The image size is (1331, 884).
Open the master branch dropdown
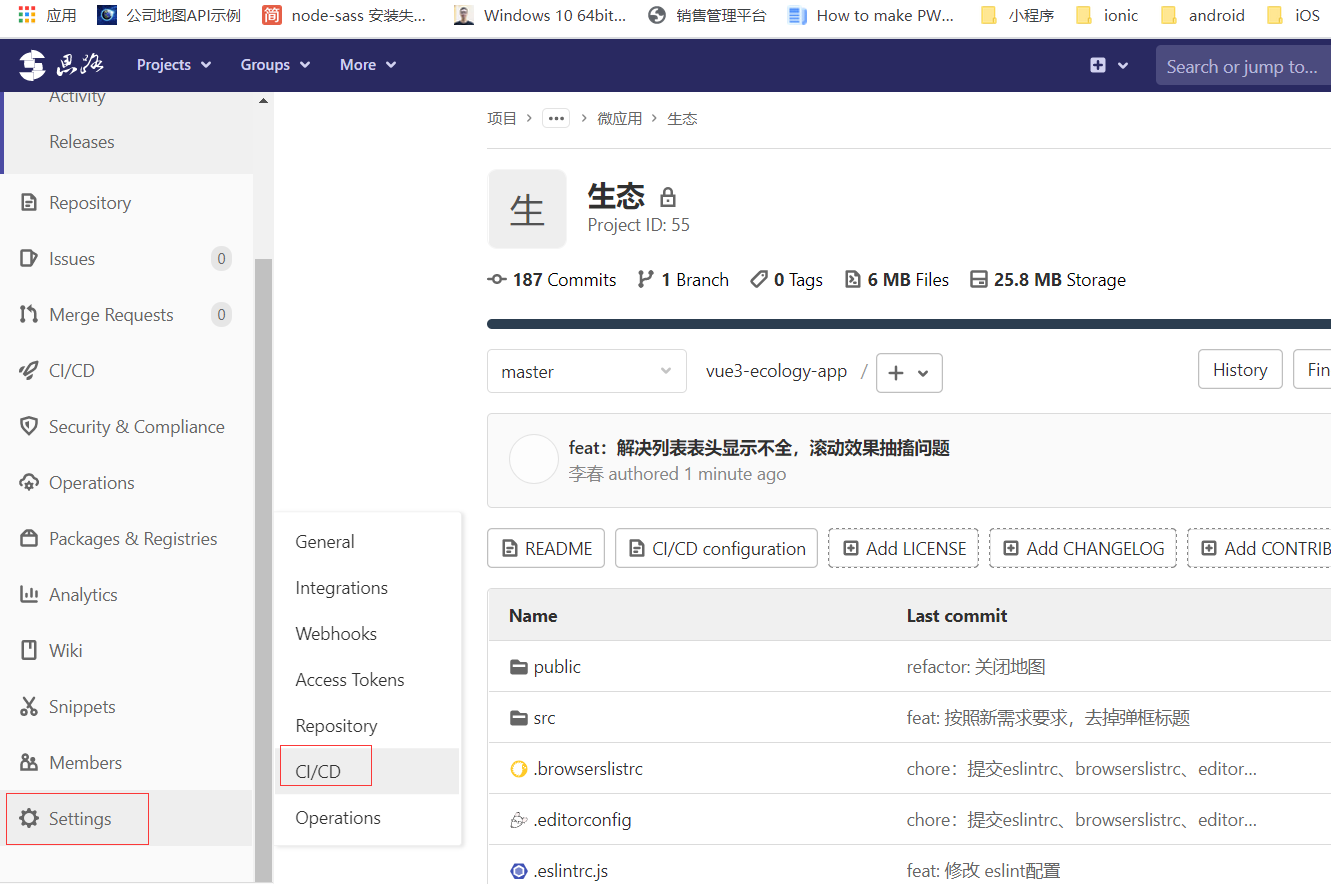tap(586, 372)
